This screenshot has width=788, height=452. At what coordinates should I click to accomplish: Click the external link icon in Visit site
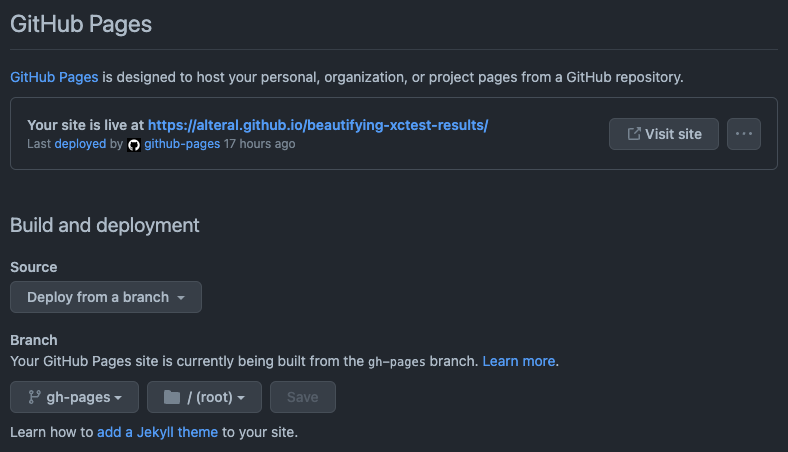pos(634,134)
